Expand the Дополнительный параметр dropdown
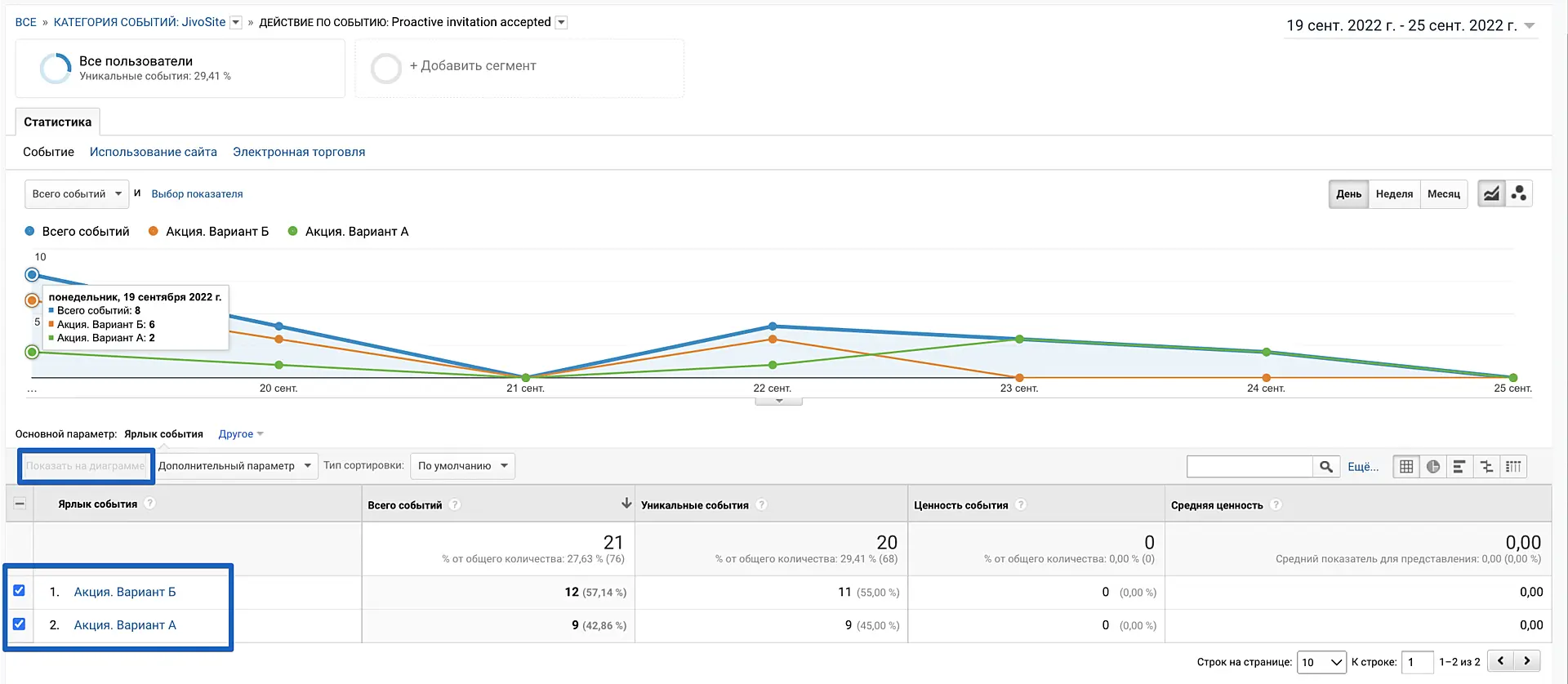The height and width of the screenshot is (684, 1568). [x=234, y=466]
